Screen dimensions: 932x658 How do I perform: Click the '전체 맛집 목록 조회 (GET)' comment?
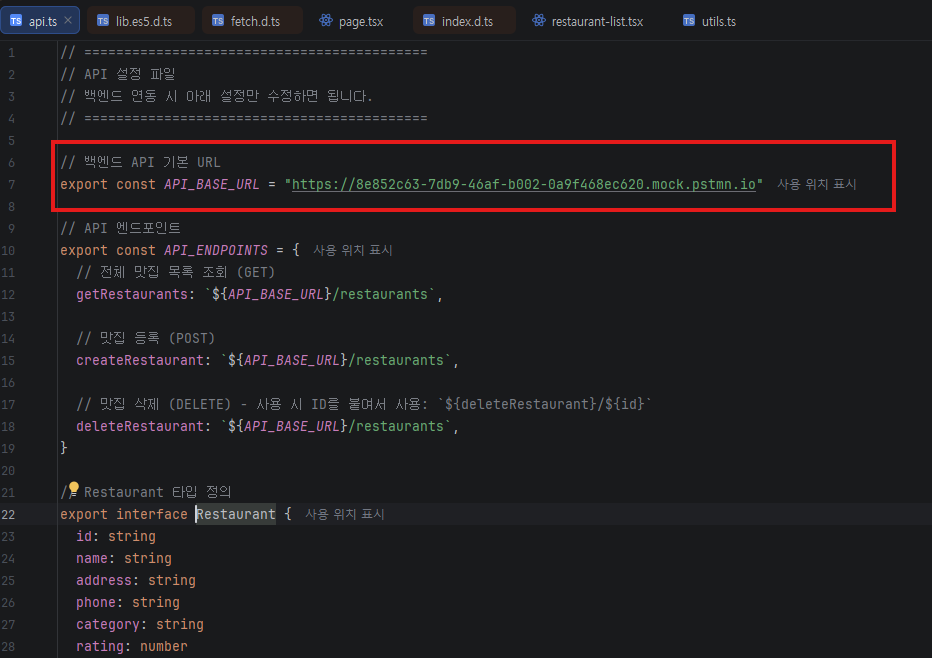(x=175, y=272)
